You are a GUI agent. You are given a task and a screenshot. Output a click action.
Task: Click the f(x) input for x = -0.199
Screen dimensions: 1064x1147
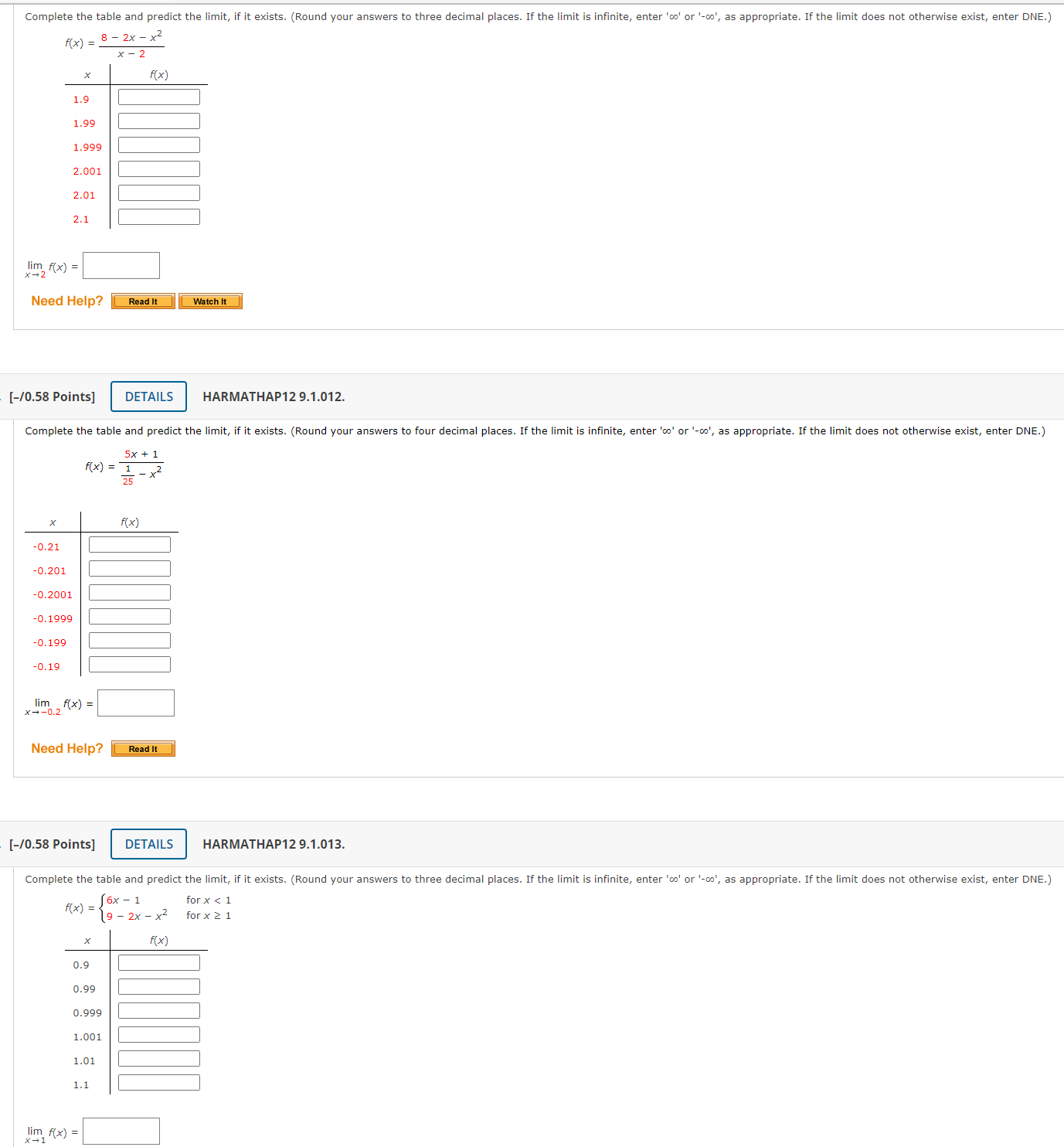130,640
